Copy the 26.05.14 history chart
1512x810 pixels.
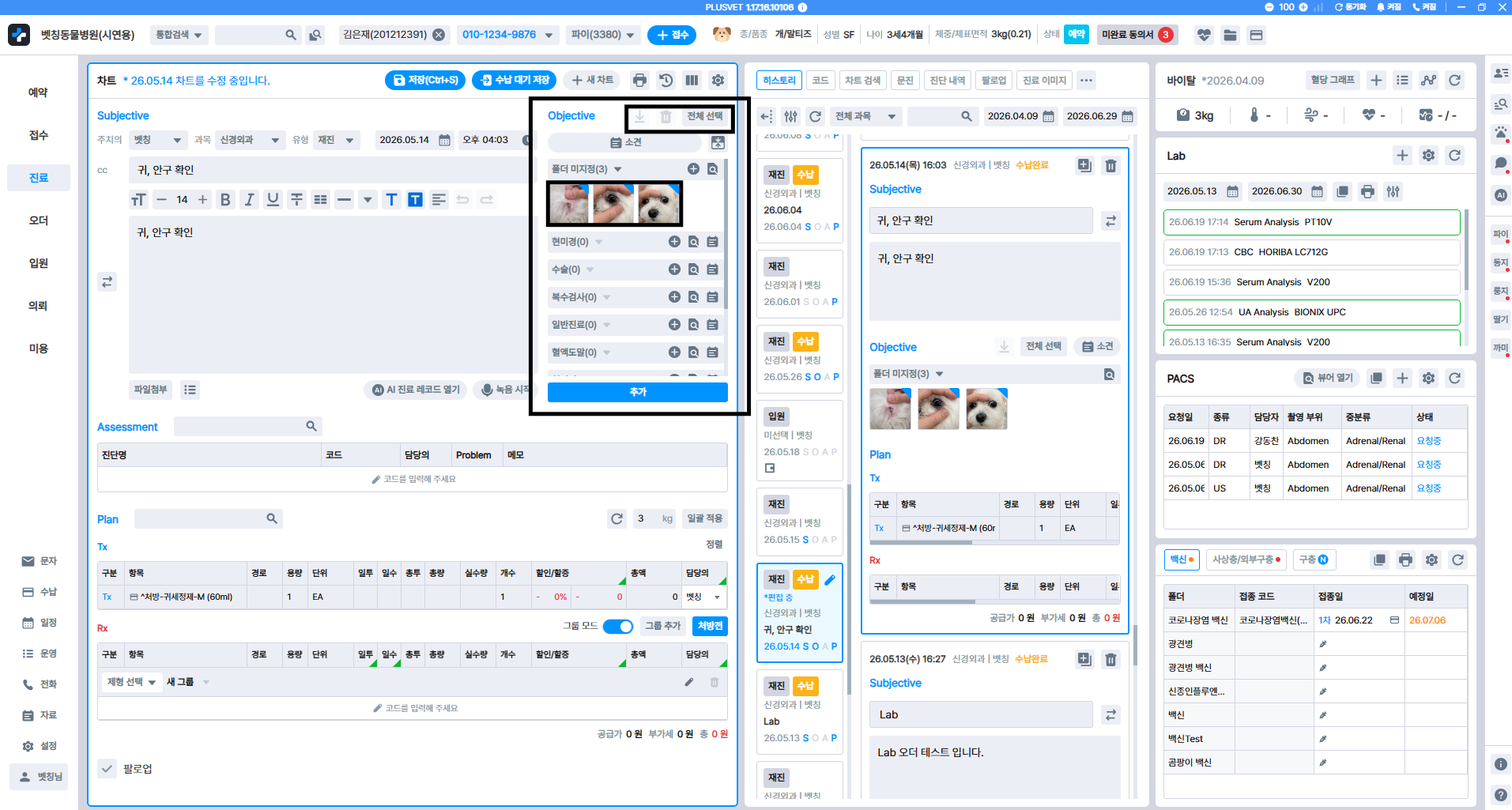(1084, 165)
